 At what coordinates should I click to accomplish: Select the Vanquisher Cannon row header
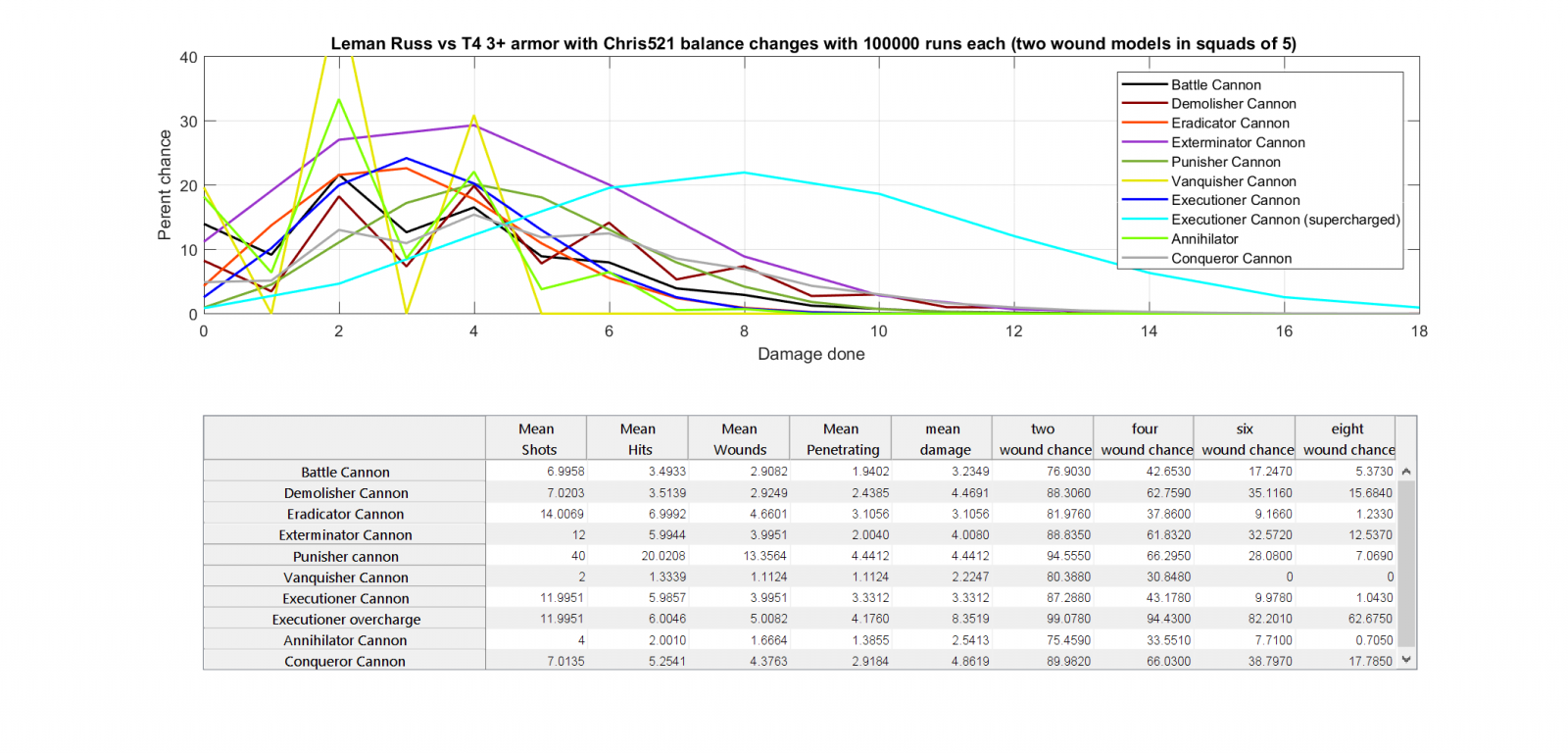(x=345, y=577)
